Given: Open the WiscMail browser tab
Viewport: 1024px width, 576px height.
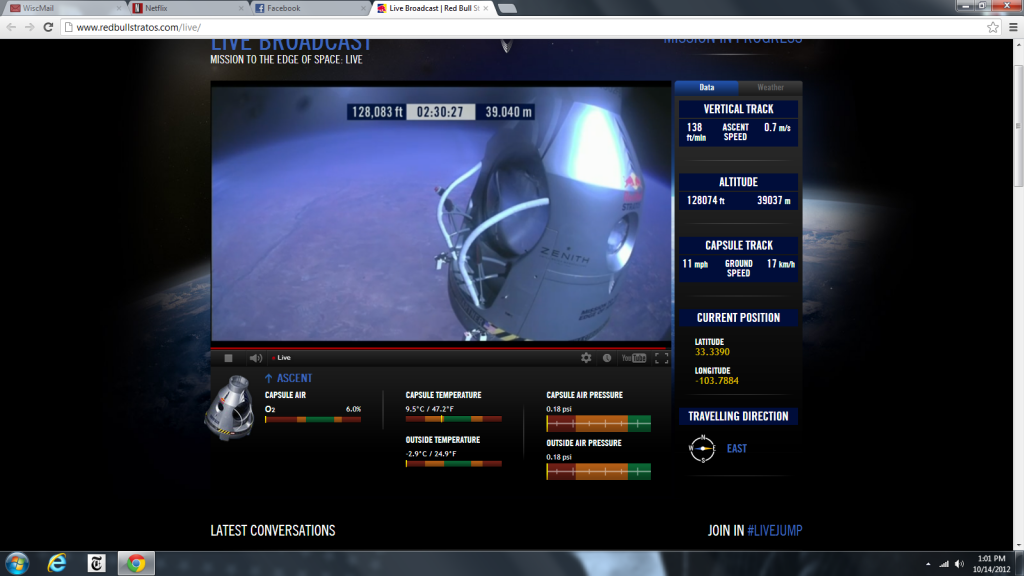Looking at the screenshot, I should click(x=64, y=8).
